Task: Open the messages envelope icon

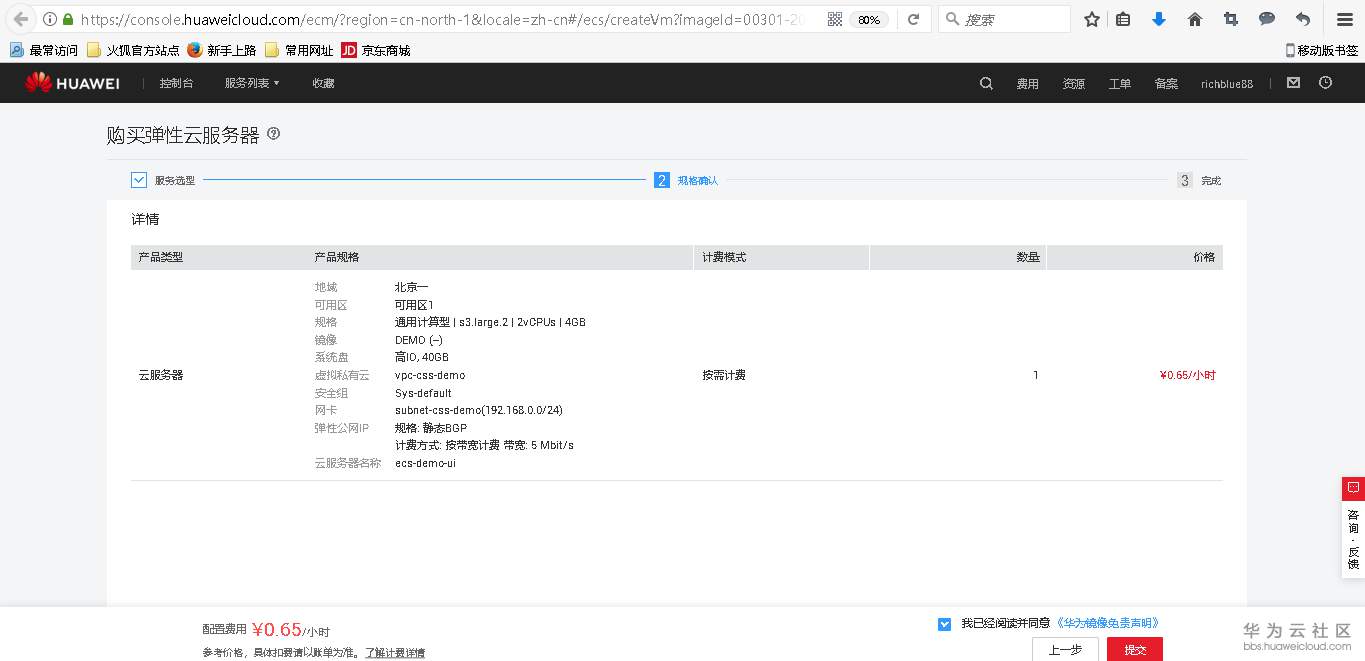Action: [1293, 83]
